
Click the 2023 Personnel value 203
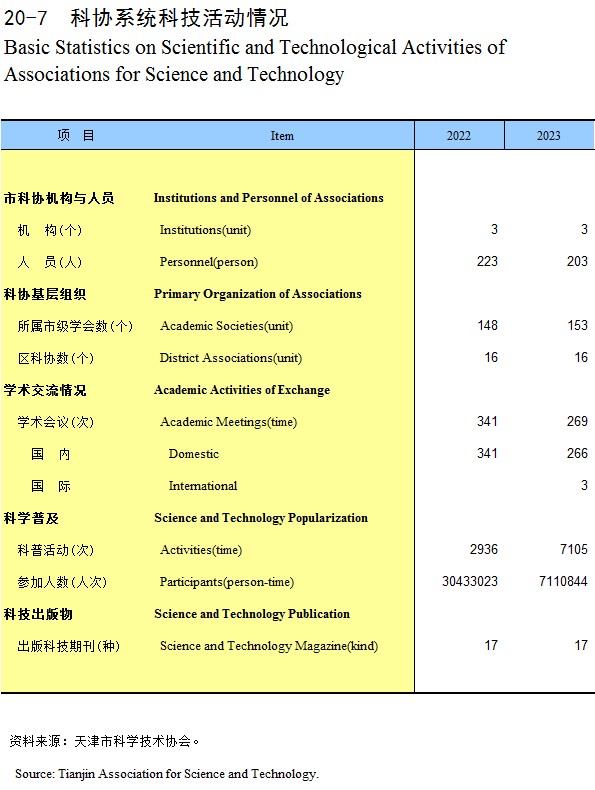point(577,261)
